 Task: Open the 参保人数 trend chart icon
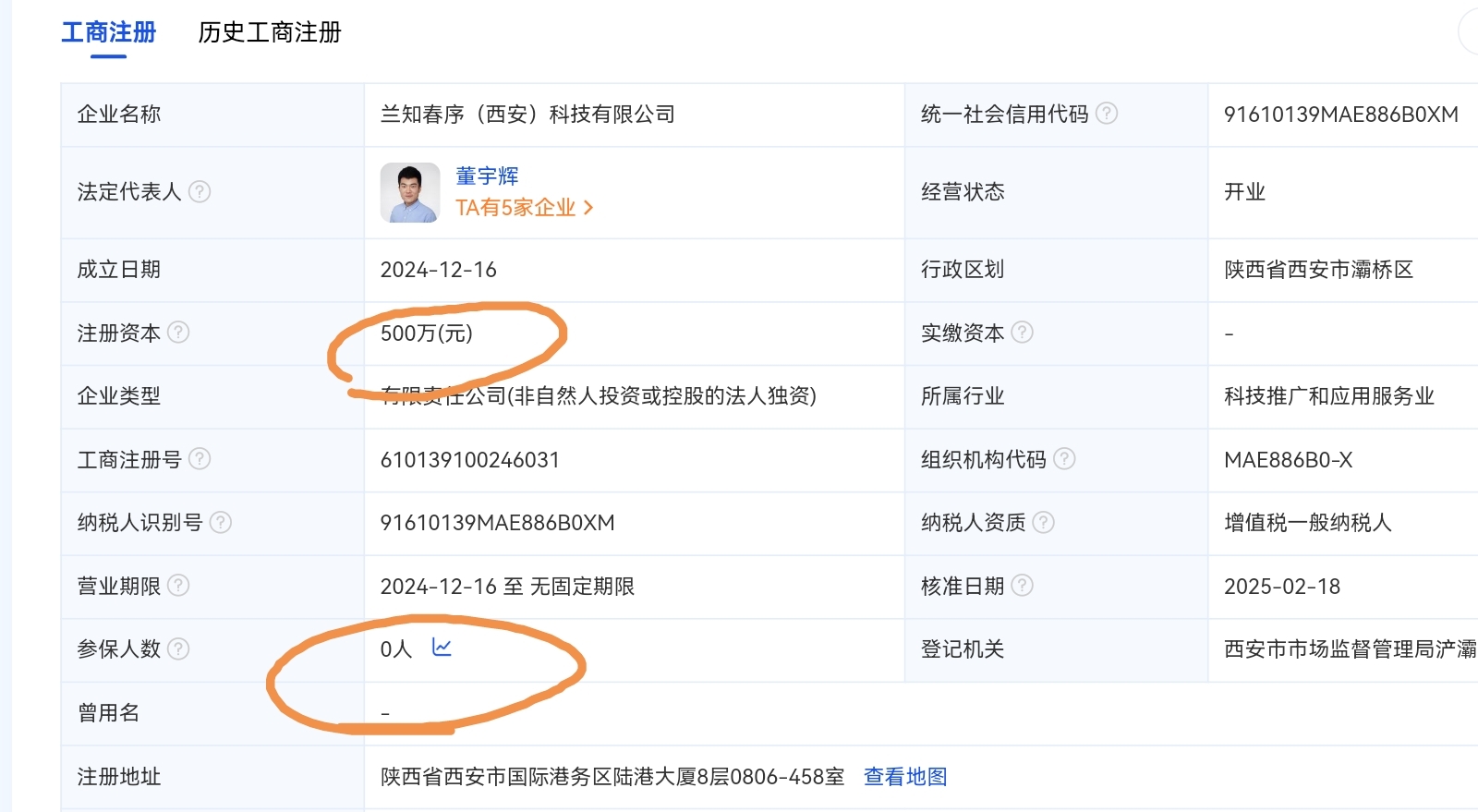click(x=442, y=648)
